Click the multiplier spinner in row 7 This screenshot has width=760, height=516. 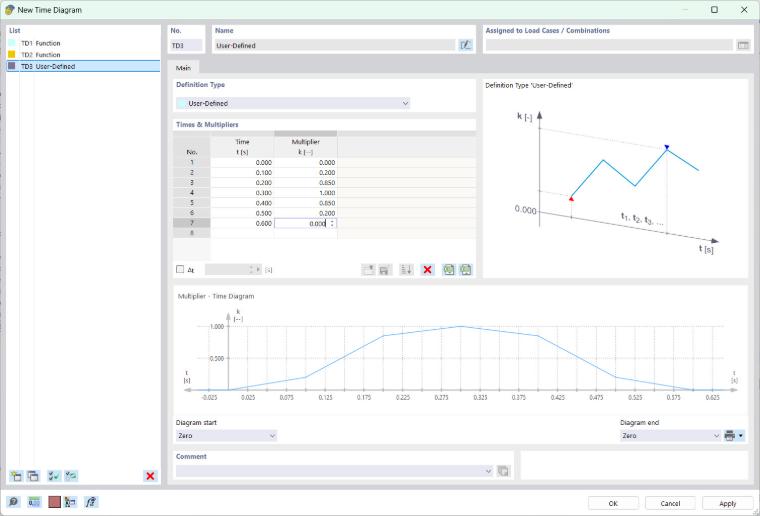tap(332, 223)
